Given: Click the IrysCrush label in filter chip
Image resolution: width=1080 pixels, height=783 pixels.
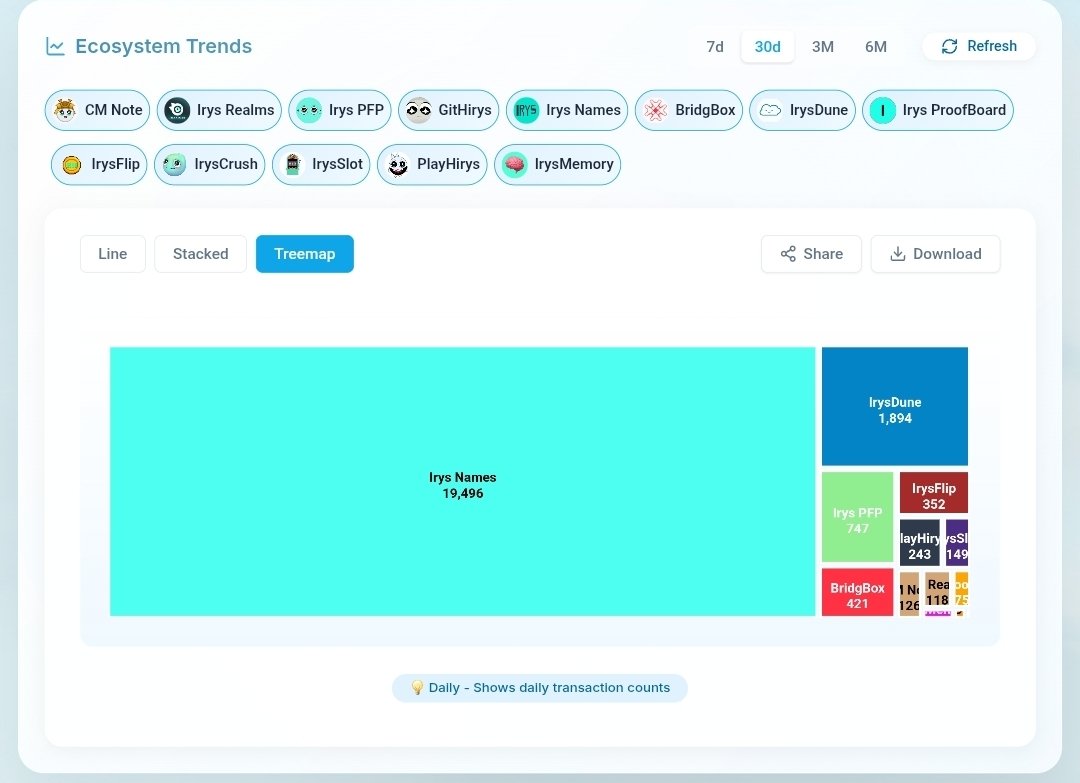Looking at the screenshot, I should click(226, 165).
